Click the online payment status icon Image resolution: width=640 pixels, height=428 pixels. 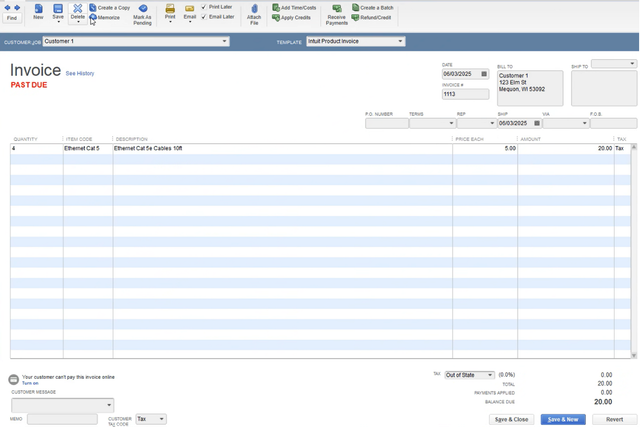pos(13,379)
